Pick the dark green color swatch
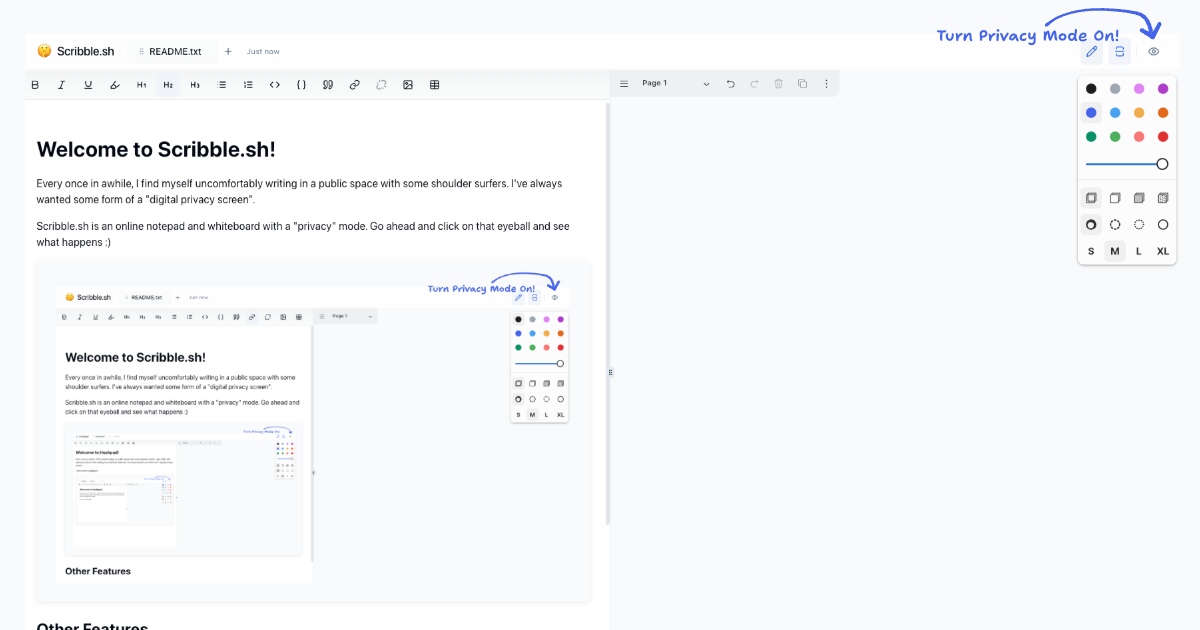Screen dimensions: 1200x630 (x=1091, y=137)
